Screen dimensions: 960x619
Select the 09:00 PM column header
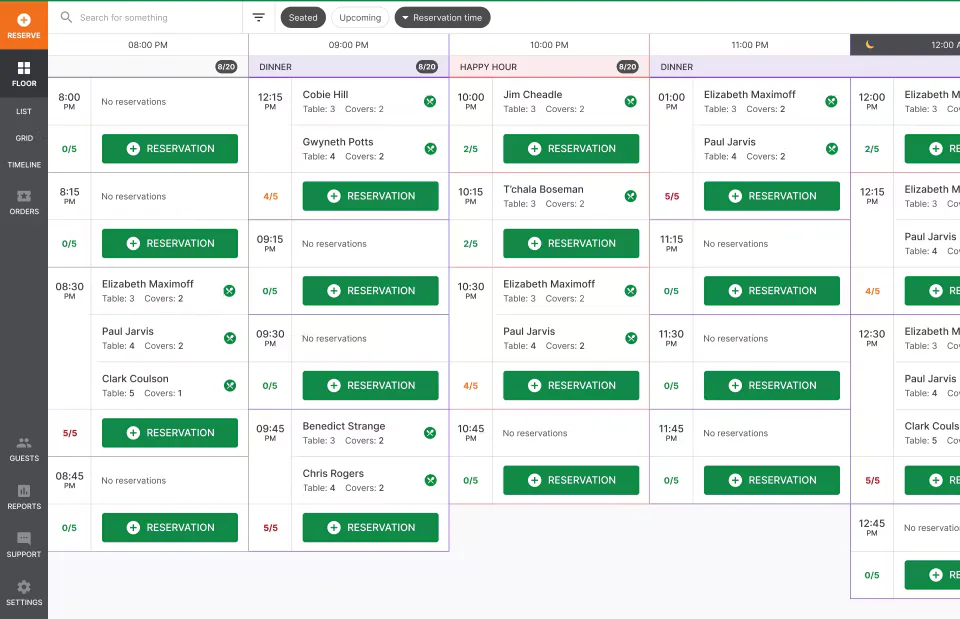click(348, 45)
